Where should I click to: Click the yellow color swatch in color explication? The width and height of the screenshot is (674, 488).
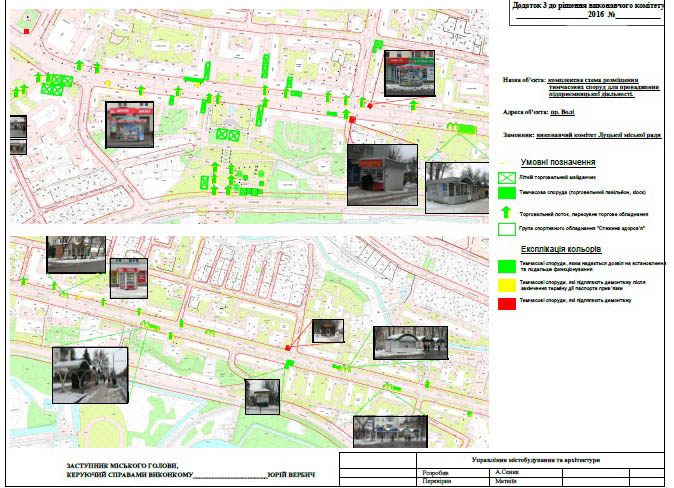point(507,285)
